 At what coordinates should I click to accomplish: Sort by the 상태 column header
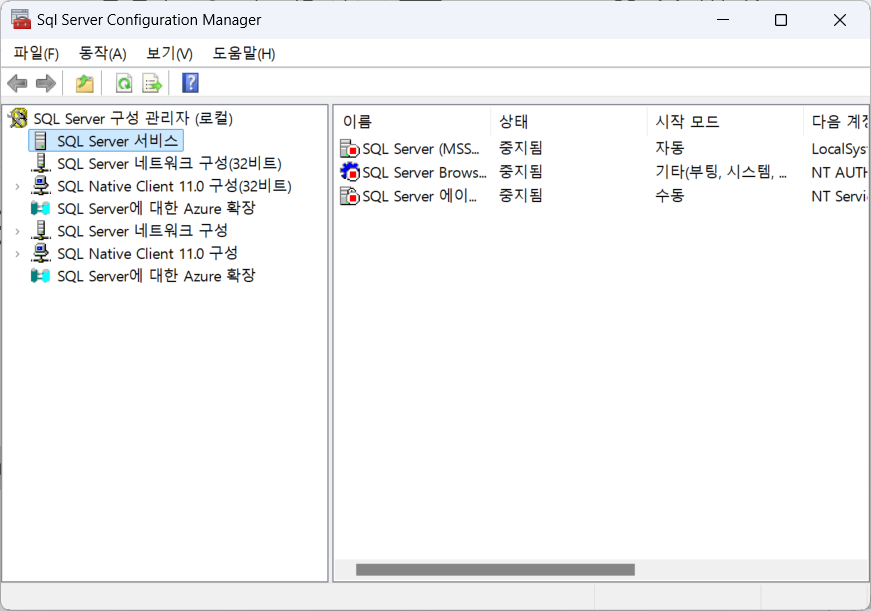tap(569, 122)
